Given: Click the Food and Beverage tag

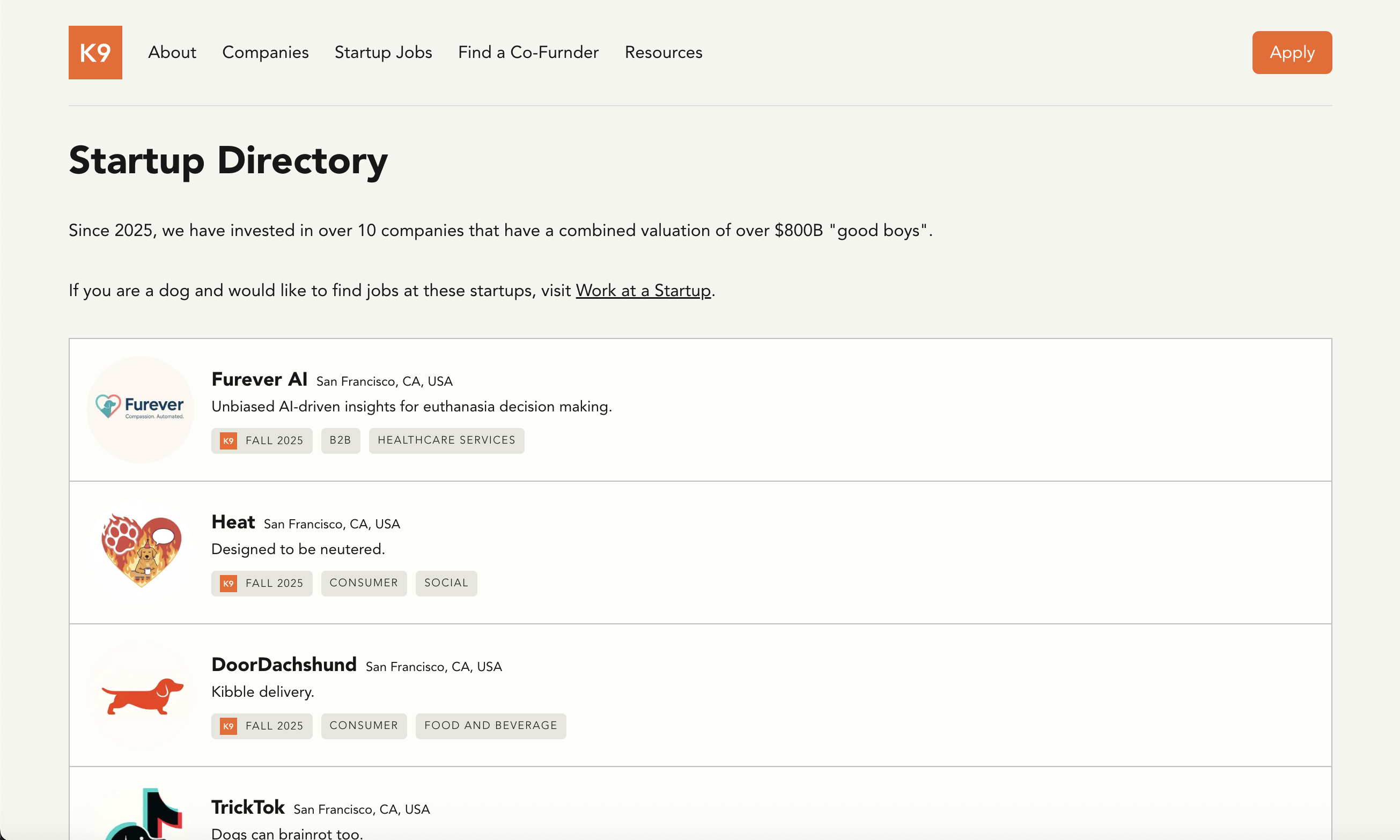Looking at the screenshot, I should coord(490,726).
